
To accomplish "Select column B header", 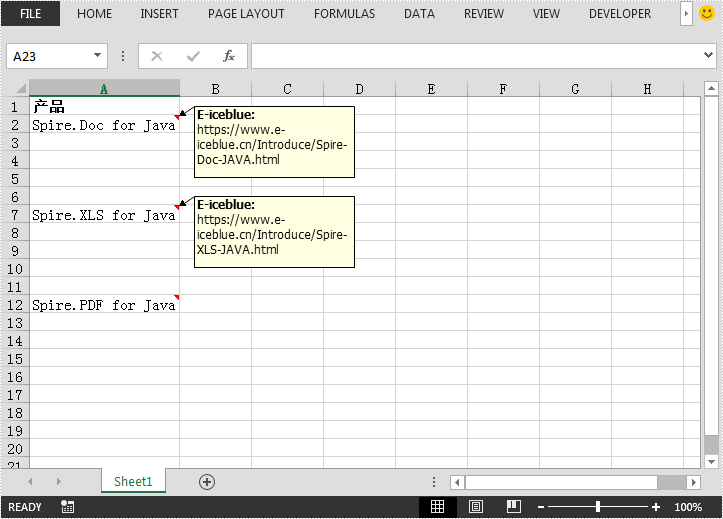I will [x=215, y=88].
